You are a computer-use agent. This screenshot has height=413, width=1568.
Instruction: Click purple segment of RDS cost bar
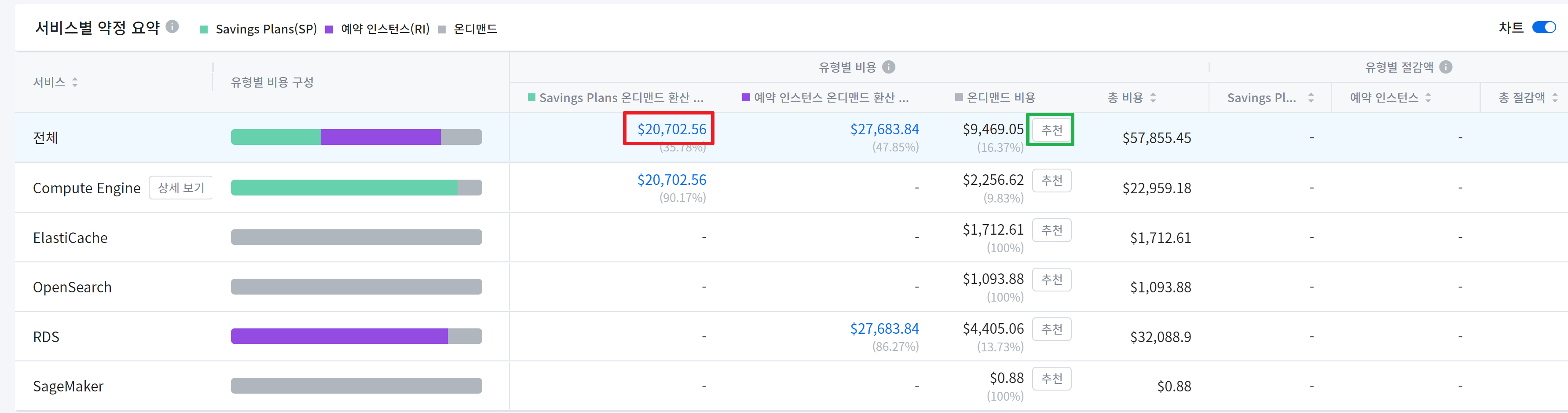[338, 336]
